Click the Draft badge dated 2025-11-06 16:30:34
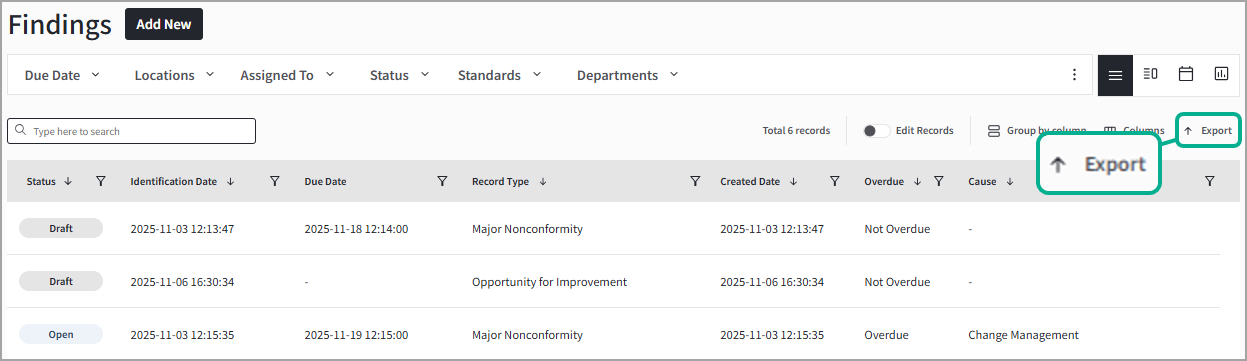 click(61, 282)
